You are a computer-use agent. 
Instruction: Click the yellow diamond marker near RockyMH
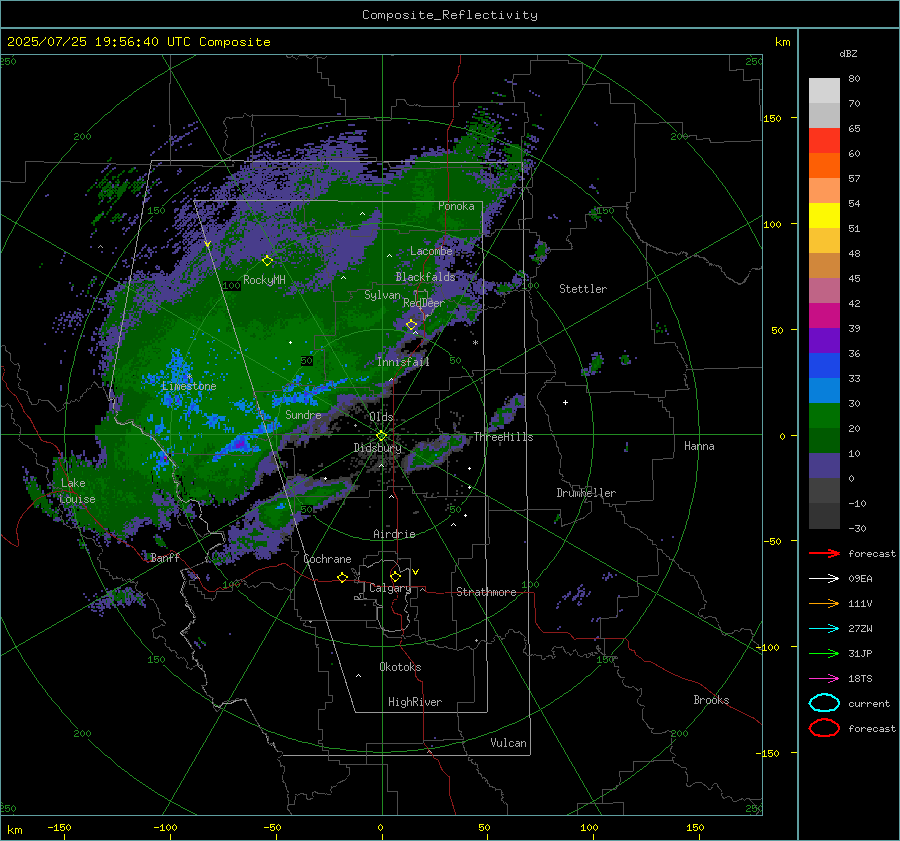point(267,261)
